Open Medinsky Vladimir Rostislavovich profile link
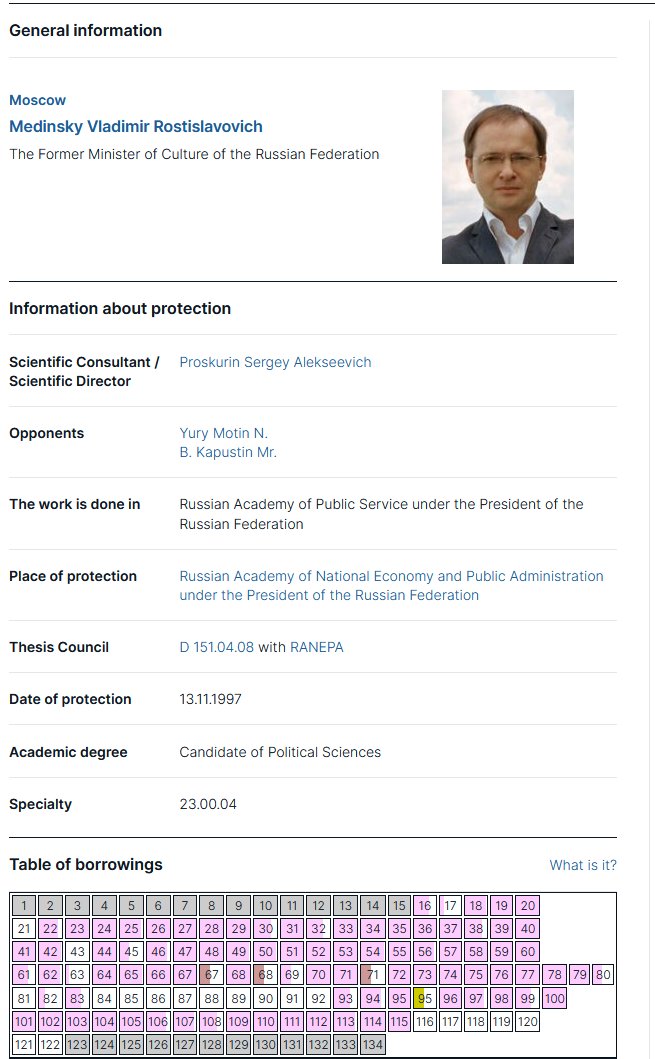655x1059 pixels. coord(136,127)
